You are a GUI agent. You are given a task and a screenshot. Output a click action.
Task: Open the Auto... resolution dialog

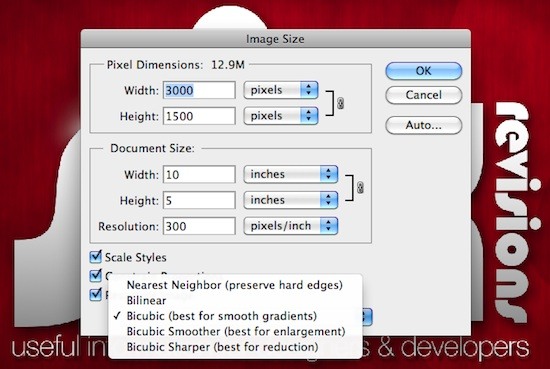423,125
